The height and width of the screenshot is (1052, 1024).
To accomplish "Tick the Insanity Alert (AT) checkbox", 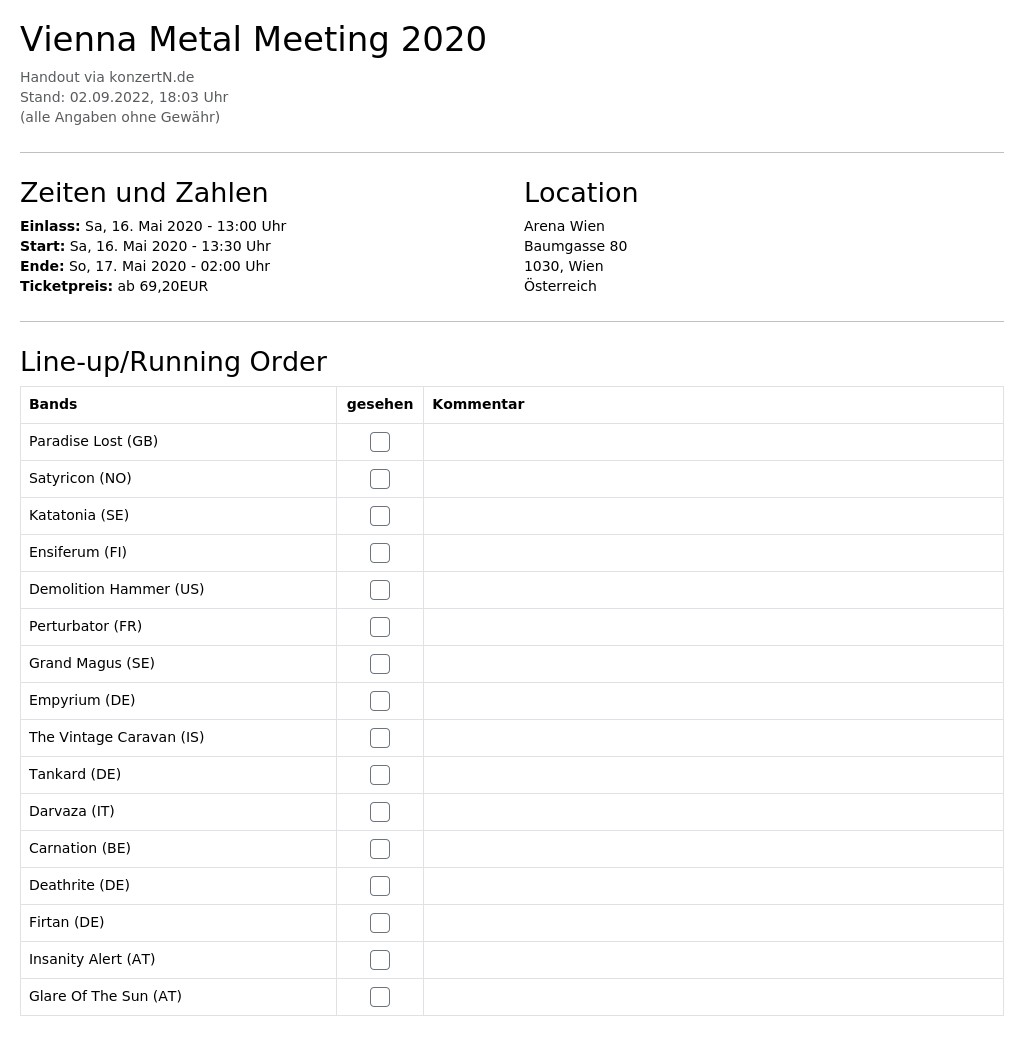I will click(380, 959).
